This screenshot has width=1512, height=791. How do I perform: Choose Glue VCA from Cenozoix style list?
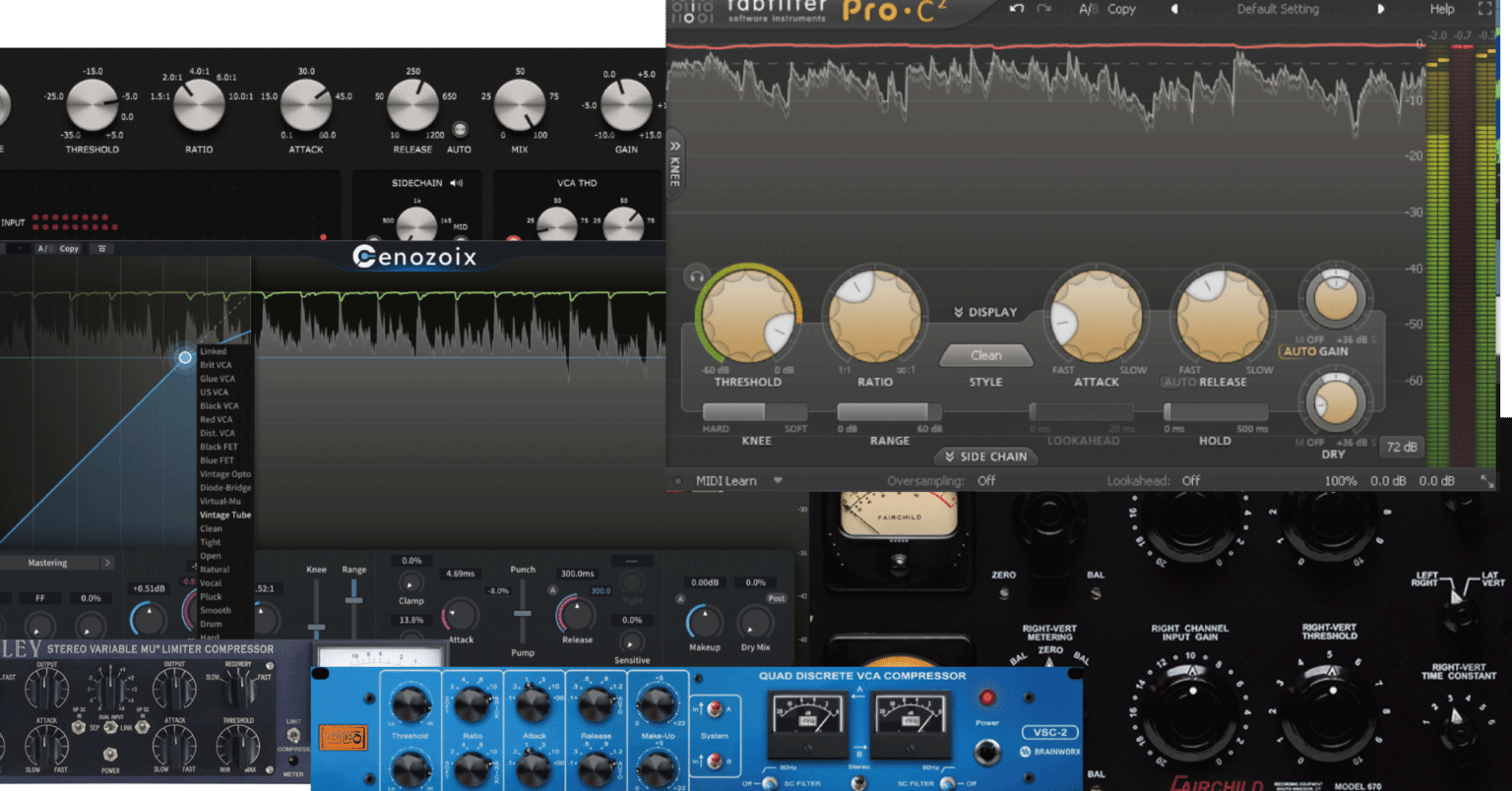[218, 379]
